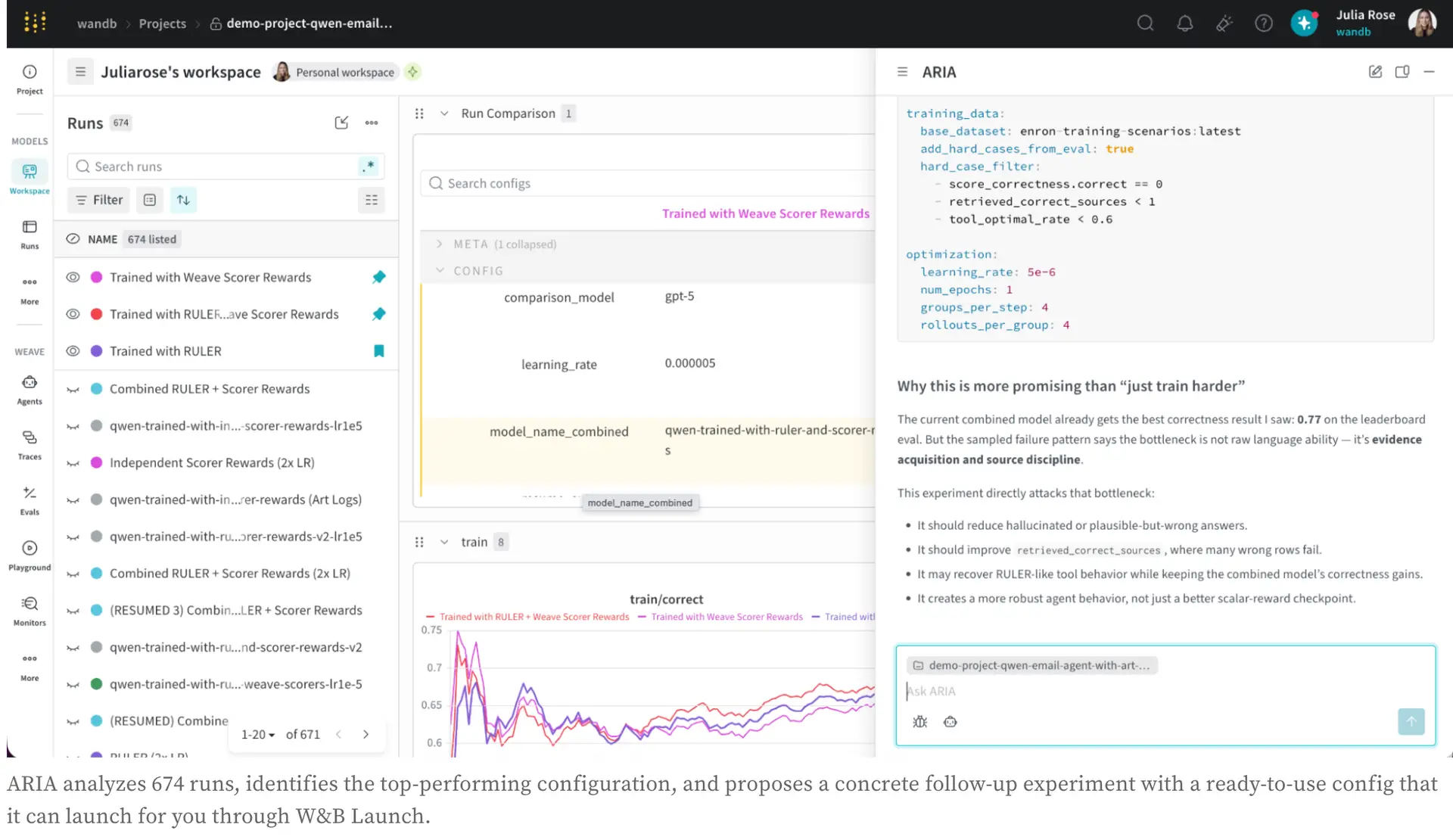Show Independent Scorer Rewards (2x LR) run

[73, 462]
